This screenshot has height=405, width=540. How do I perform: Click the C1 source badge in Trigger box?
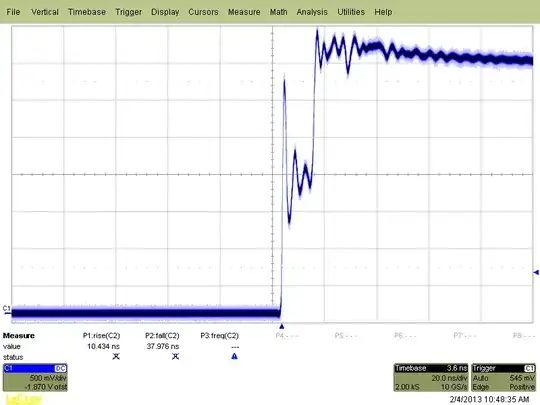coord(529,368)
